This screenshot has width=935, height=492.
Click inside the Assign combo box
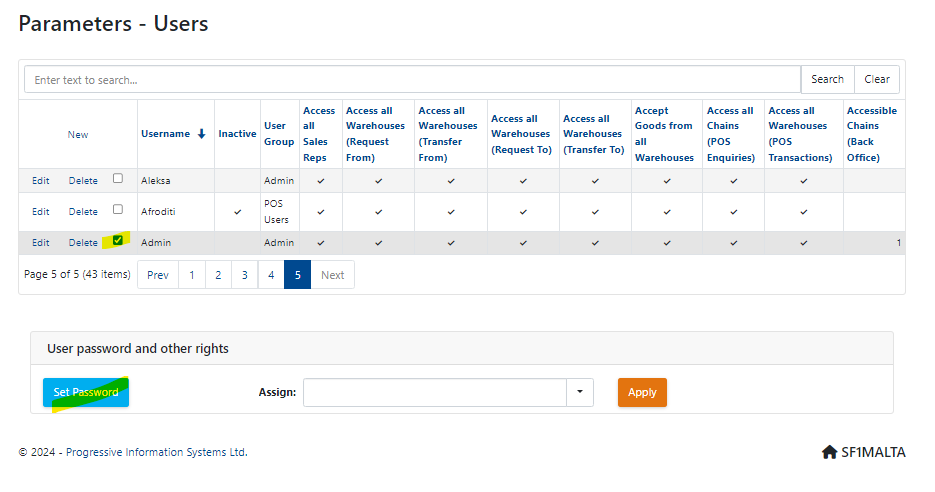click(434, 392)
